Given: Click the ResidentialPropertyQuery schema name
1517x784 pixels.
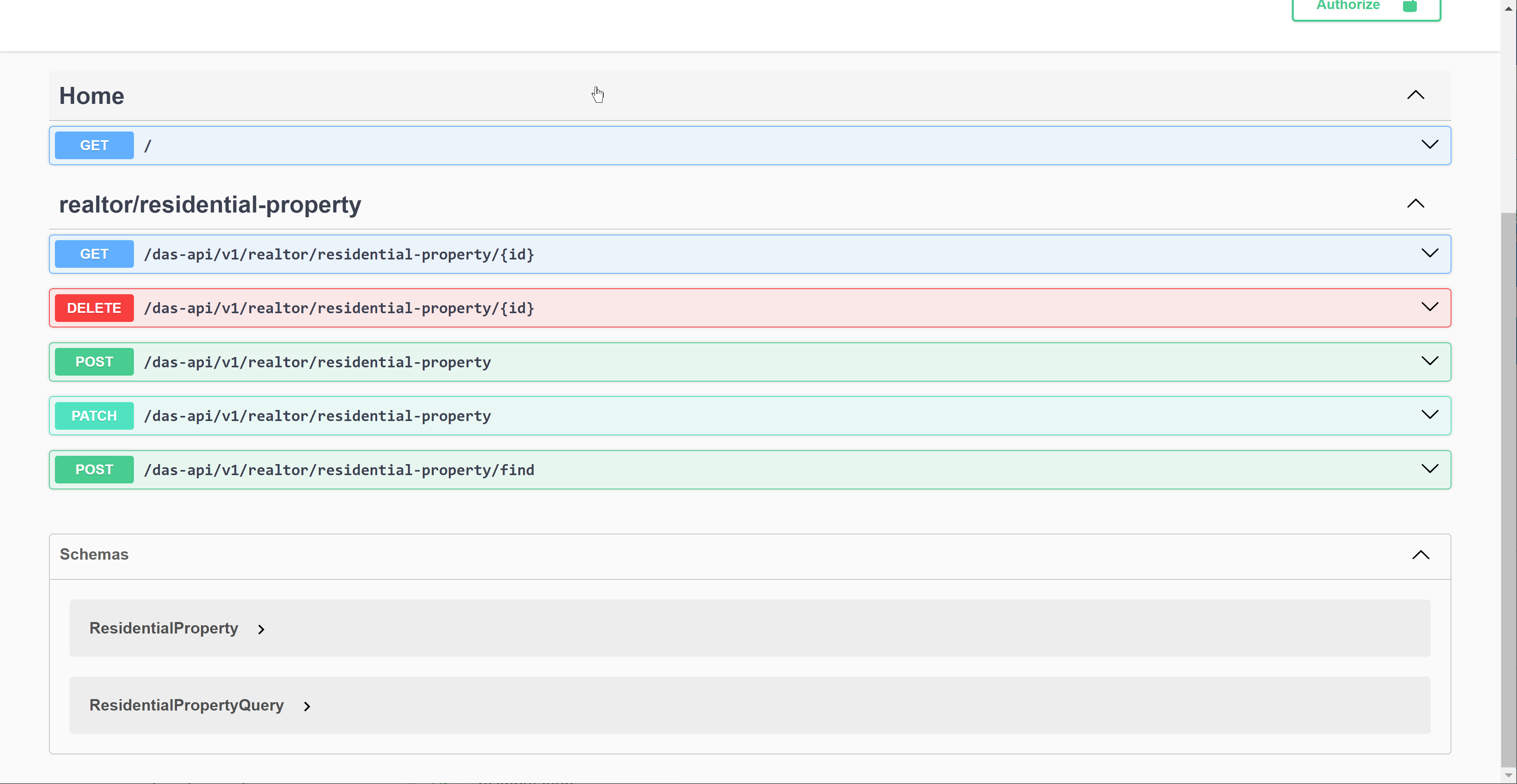Looking at the screenshot, I should (x=187, y=705).
